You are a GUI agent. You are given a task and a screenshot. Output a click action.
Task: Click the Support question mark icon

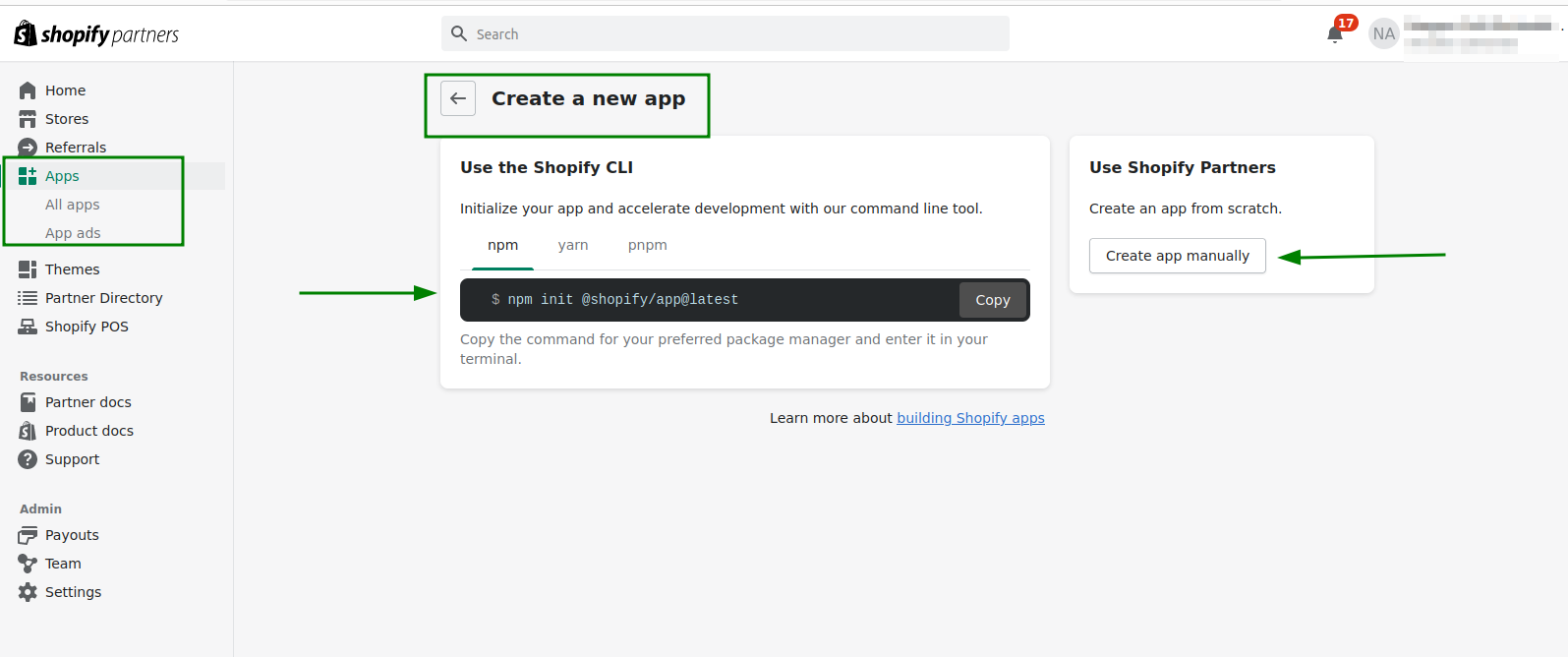28,459
